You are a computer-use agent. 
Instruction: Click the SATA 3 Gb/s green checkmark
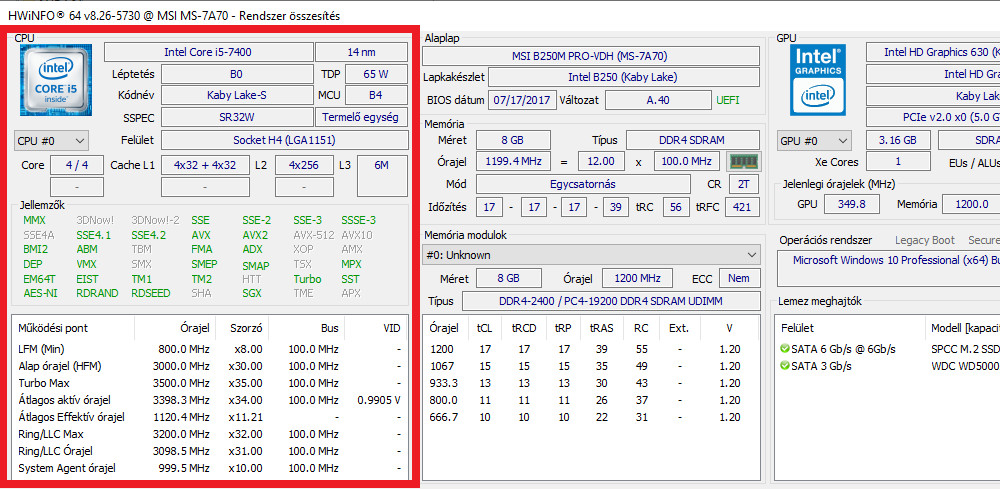pos(785,366)
